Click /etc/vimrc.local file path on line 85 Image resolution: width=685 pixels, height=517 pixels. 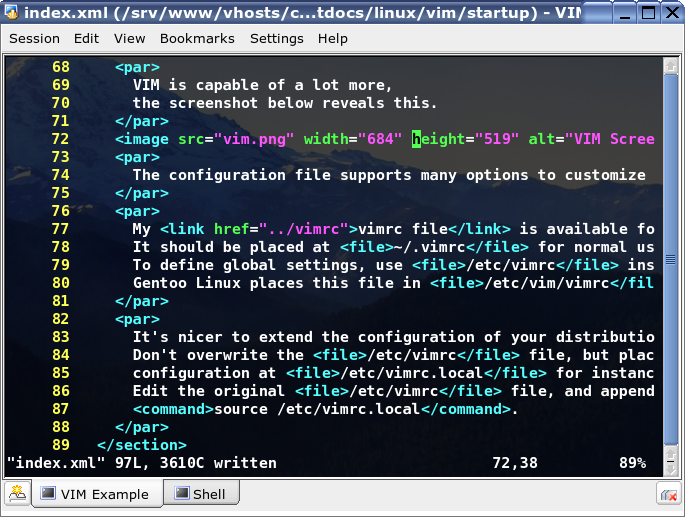click(412, 373)
